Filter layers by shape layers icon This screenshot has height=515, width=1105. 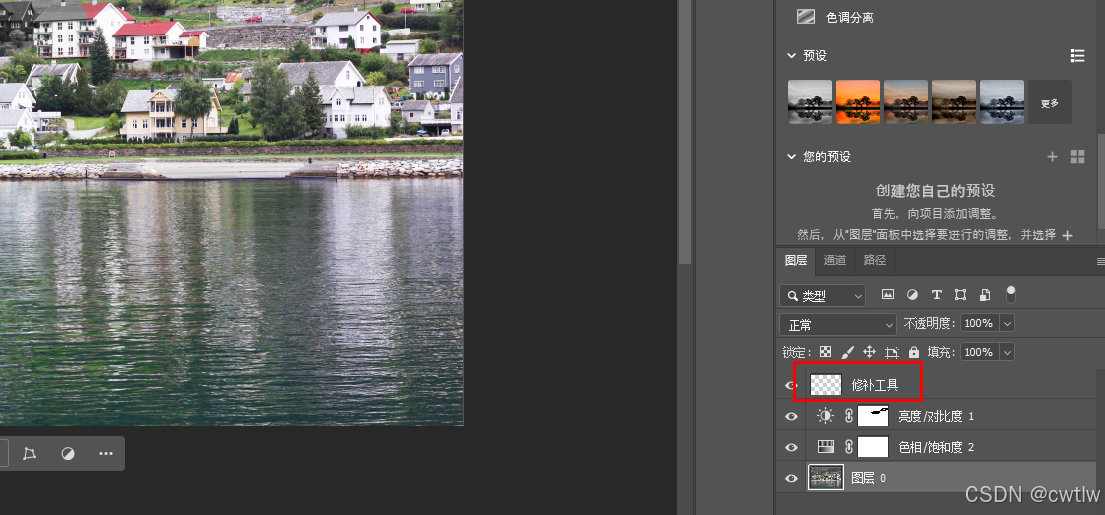(961, 294)
